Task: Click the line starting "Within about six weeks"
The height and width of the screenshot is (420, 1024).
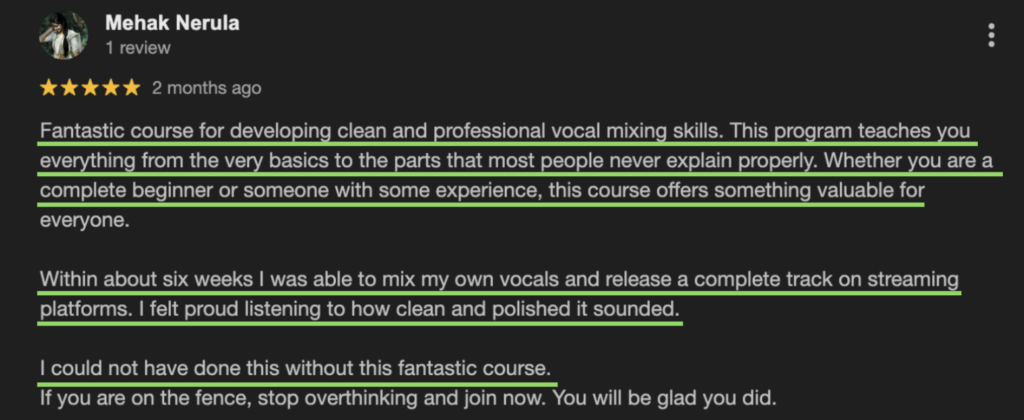Action: pos(498,279)
